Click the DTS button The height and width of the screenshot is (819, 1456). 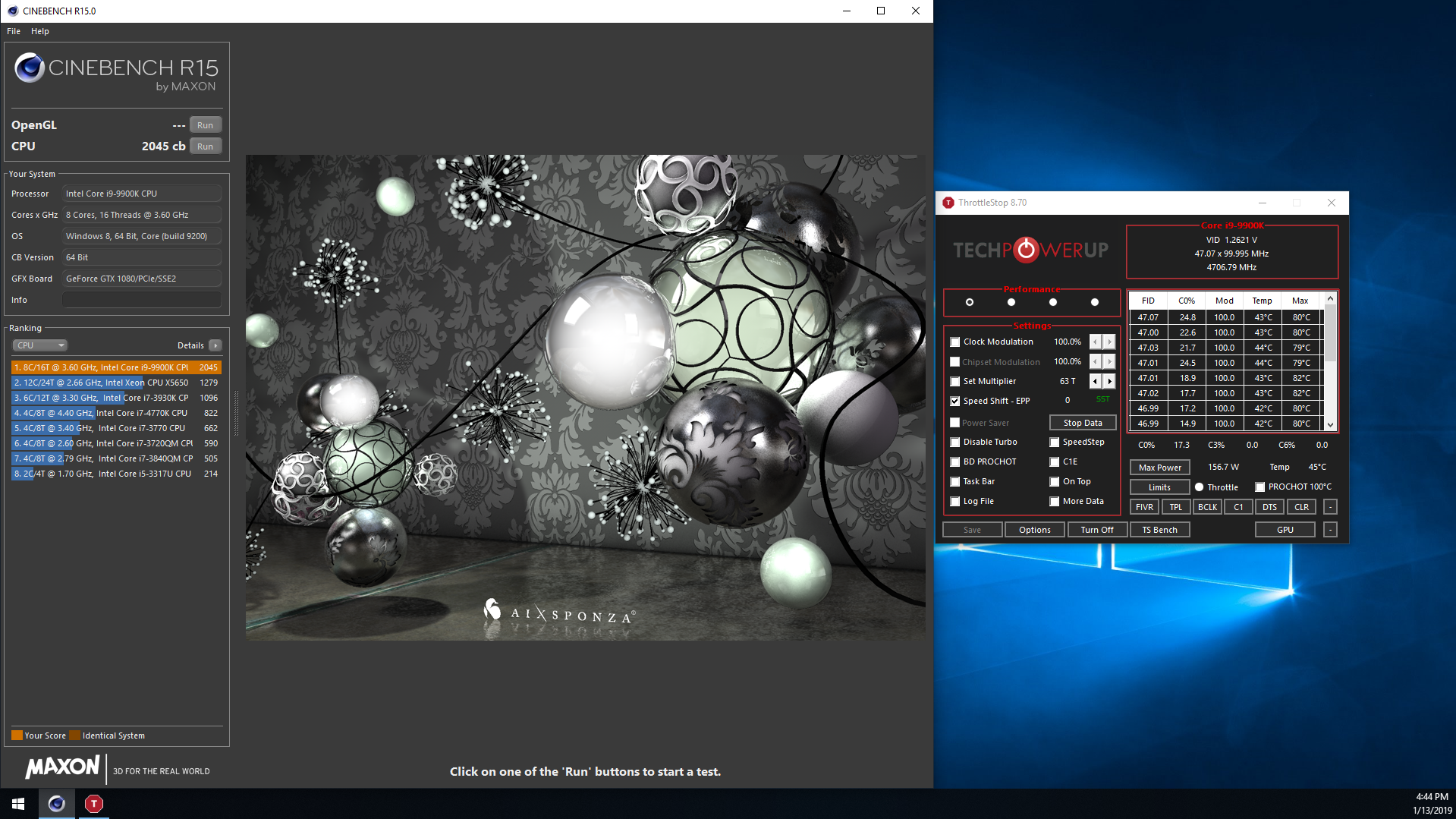pos(1269,507)
